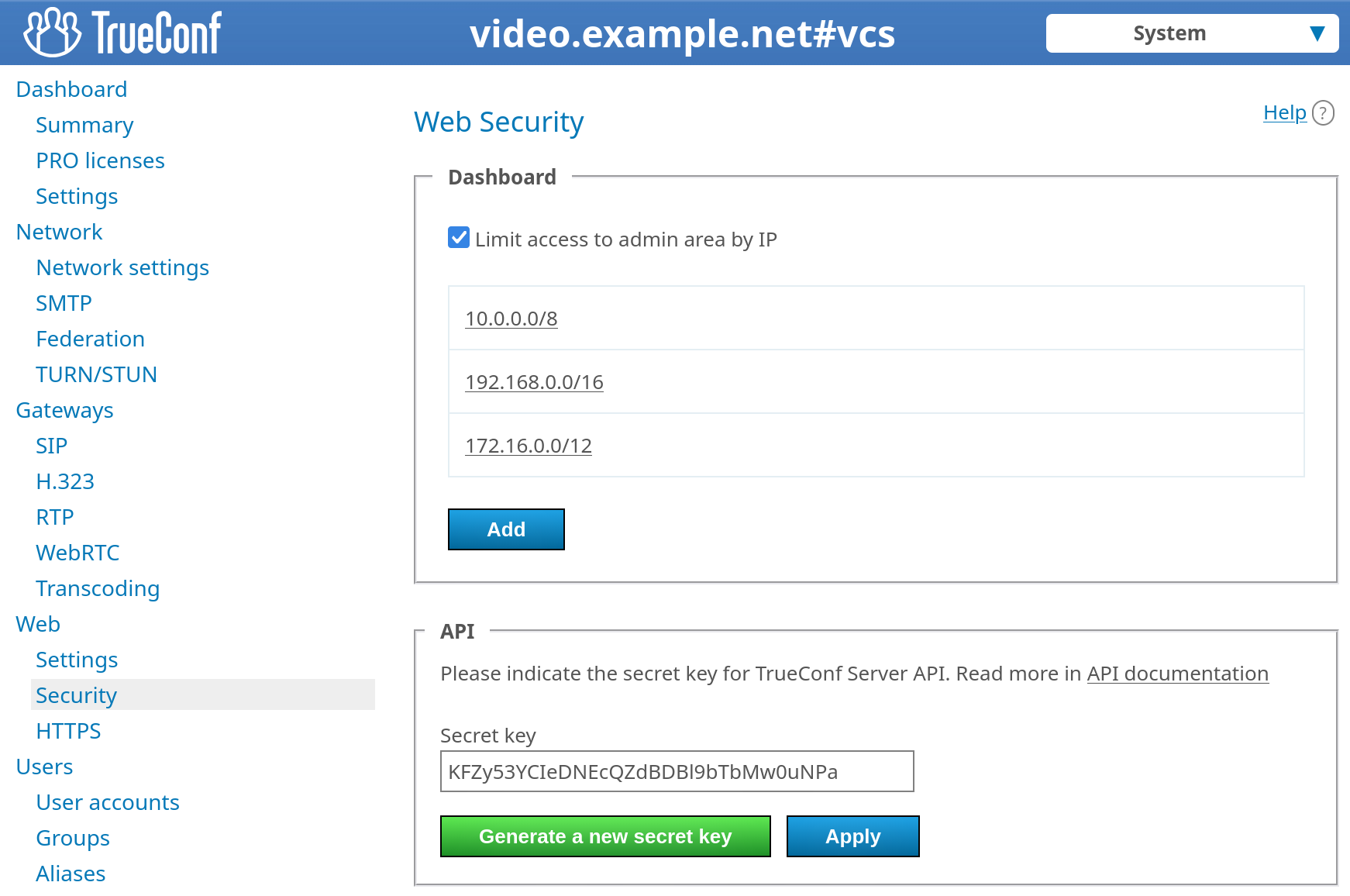1350x896 pixels.
Task: Open H.323 gateway settings
Action: click(x=65, y=481)
